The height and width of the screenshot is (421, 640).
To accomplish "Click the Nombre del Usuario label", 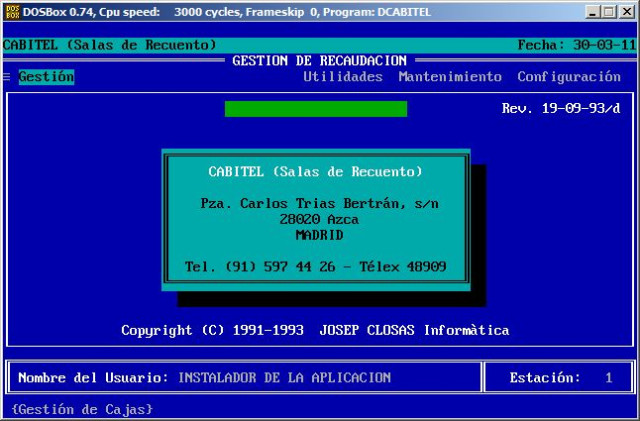I will coord(93,378).
